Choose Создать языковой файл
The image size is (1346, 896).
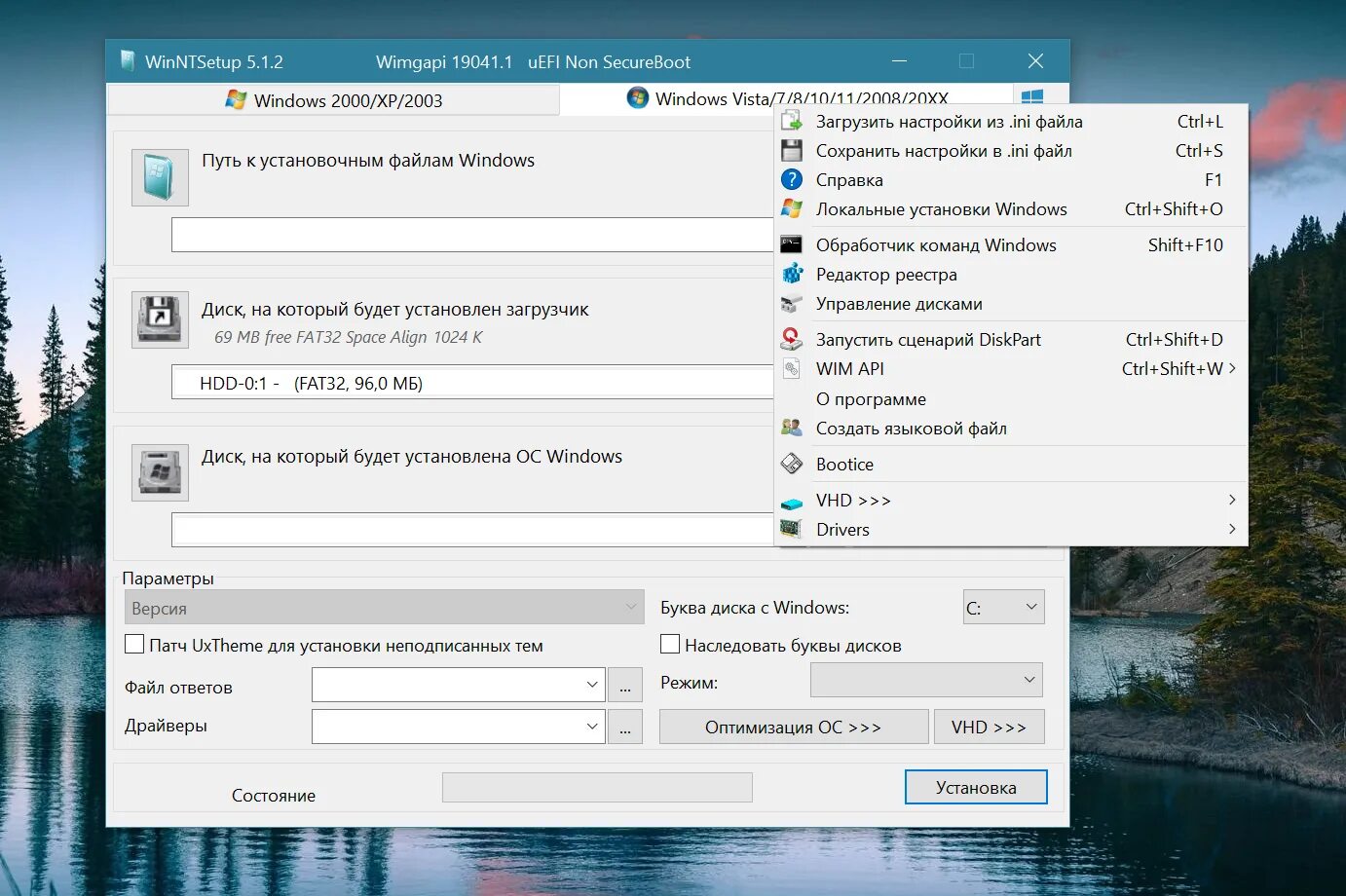coord(1011,429)
